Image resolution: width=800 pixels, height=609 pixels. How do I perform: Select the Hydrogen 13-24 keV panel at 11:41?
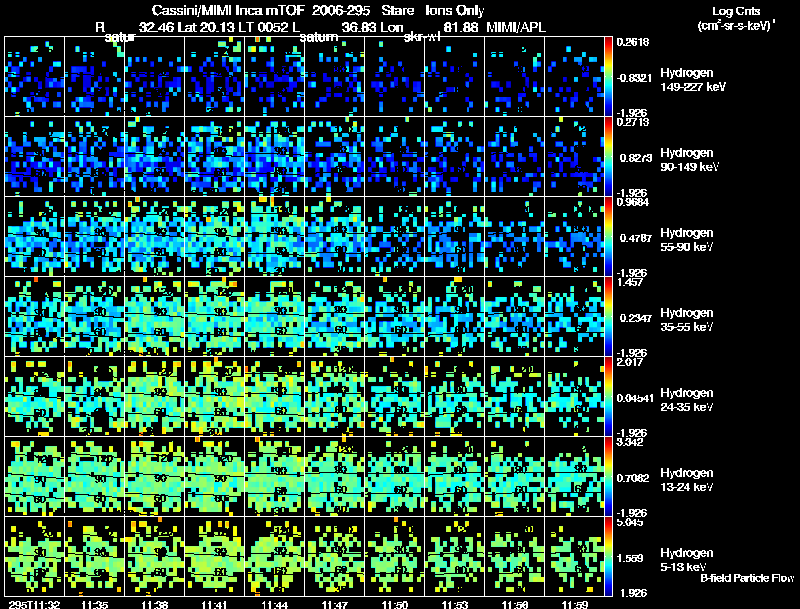(214, 476)
